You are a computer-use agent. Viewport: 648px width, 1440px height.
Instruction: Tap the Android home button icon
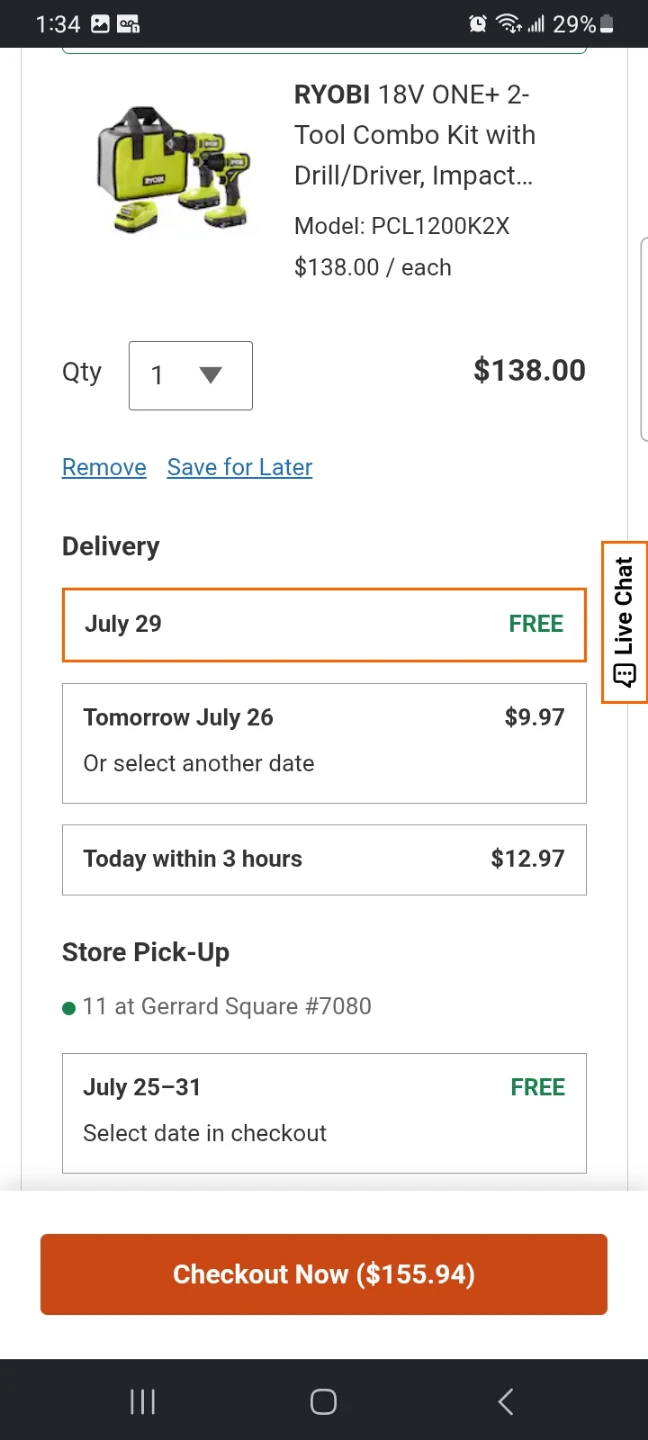coord(323,1401)
